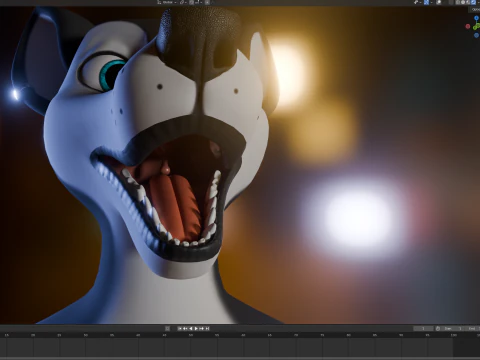Open the Options dropdown in viewport
This screenshot has width=480, height=360.
click(x=475, y=9)
